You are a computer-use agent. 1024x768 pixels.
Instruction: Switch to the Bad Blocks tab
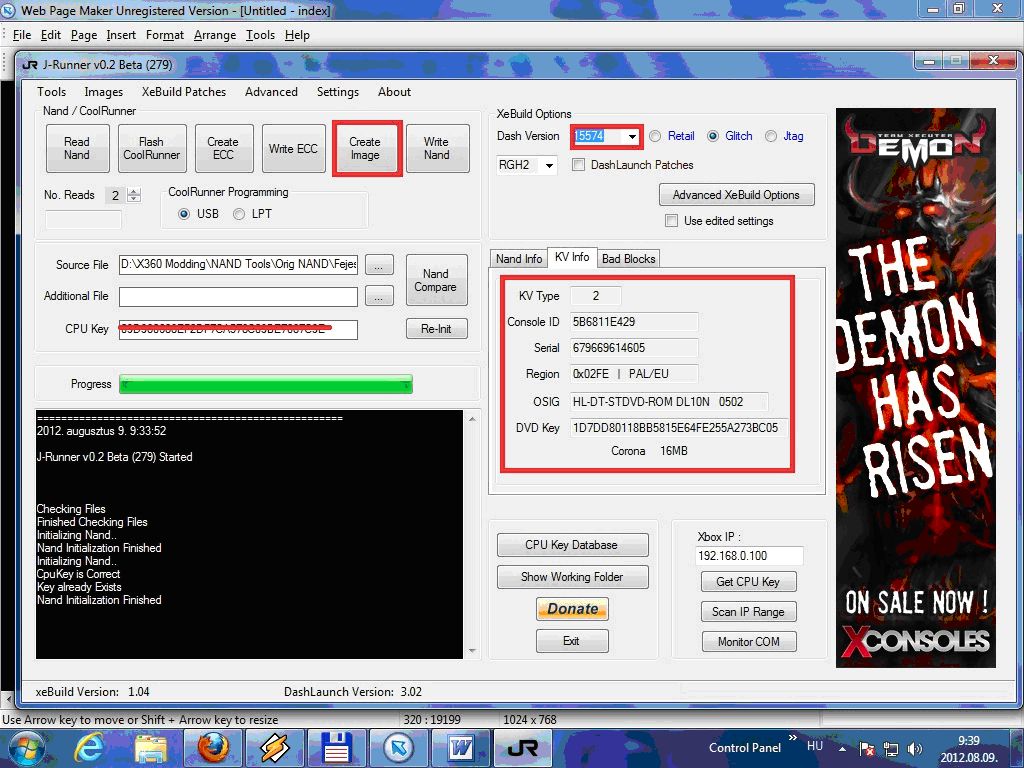tap(628, 259)
